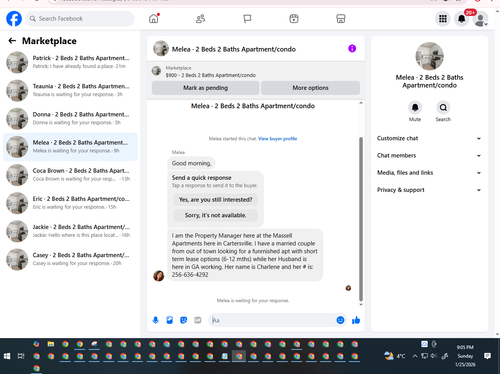This screenshot has height=374, width=500.
Task: Open Patrick's 2 Beds 2 Baths conversation
Action: click(70, 62)
